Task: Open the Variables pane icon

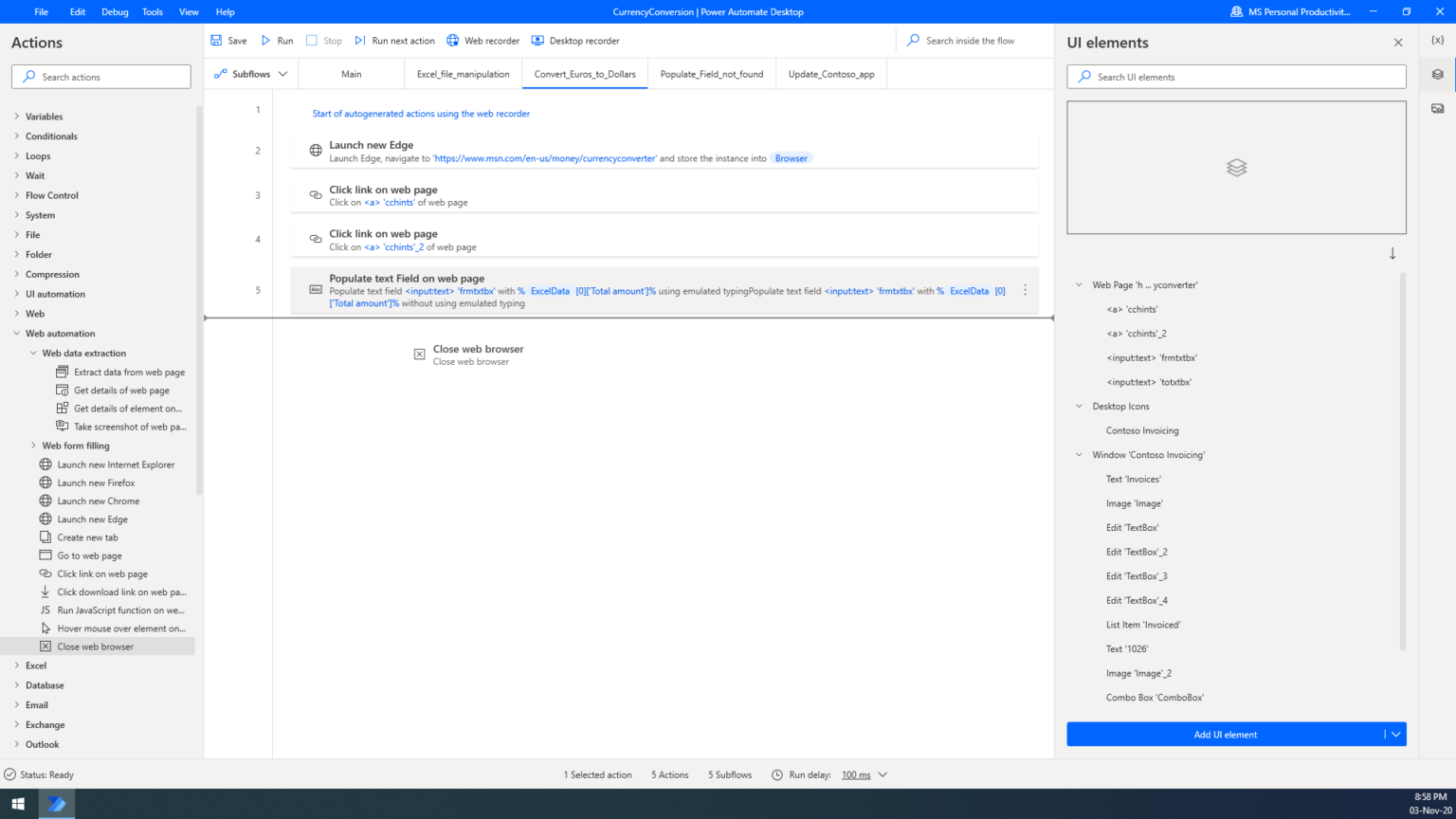Action: (1437, 41)
